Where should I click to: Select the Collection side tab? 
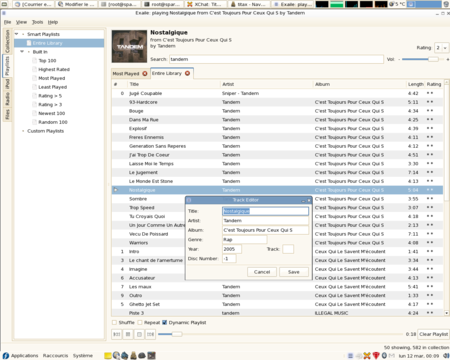7,41
